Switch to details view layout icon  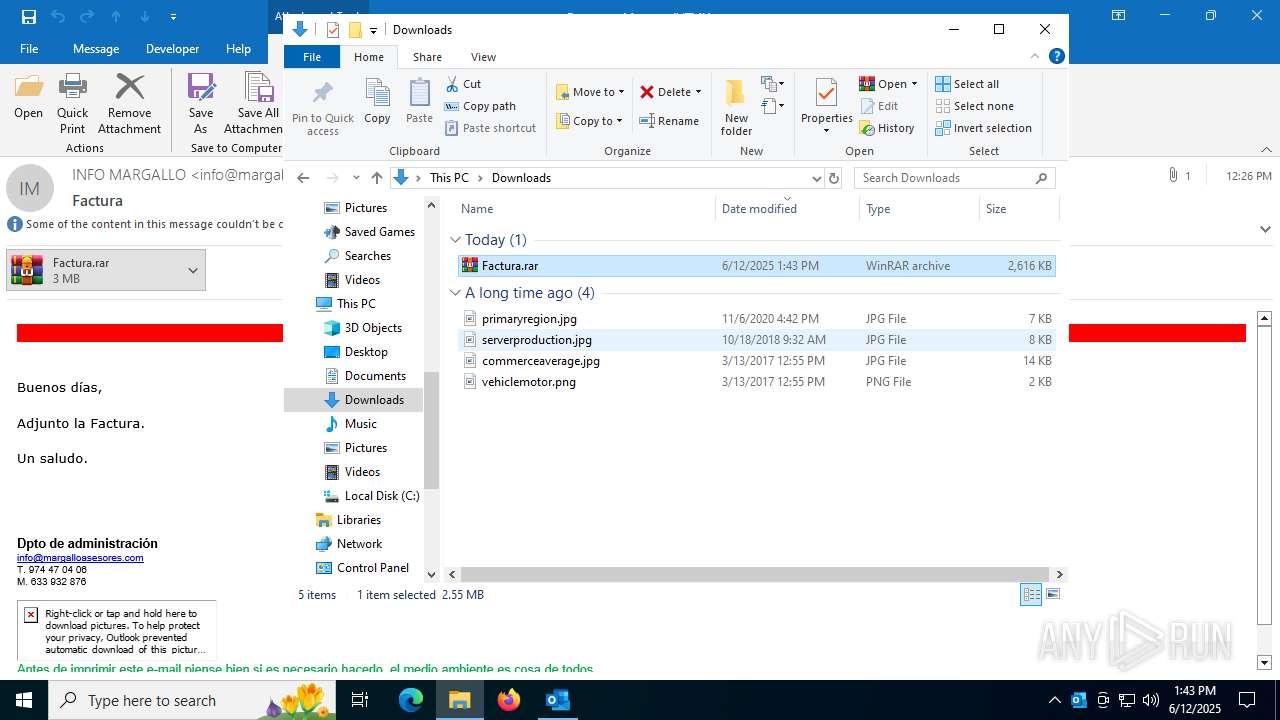click(x=1031, y=595)
